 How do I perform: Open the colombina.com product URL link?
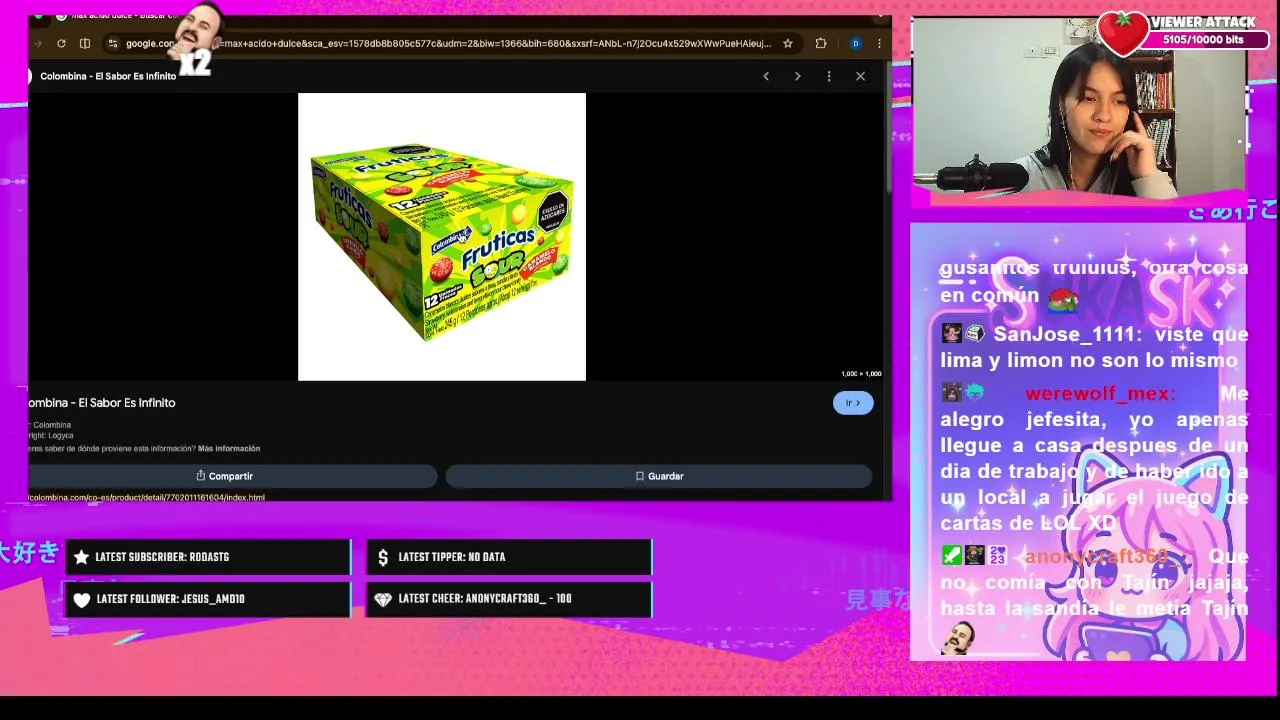coord(147,497)
